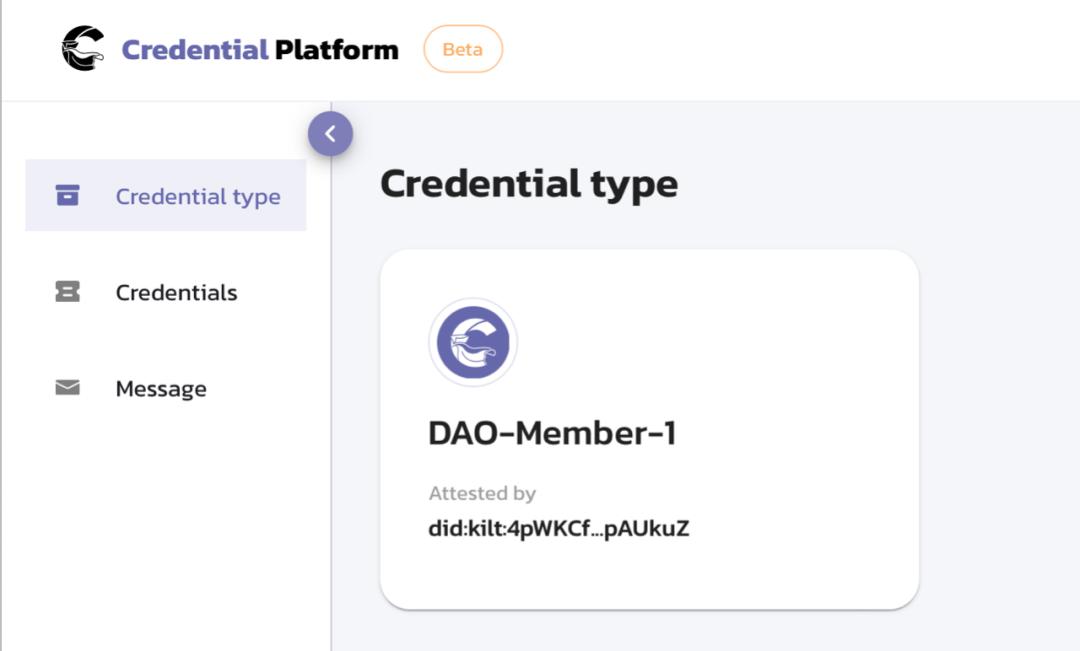Click the purple word 'Credential' in the header

(x=194, y=49)
